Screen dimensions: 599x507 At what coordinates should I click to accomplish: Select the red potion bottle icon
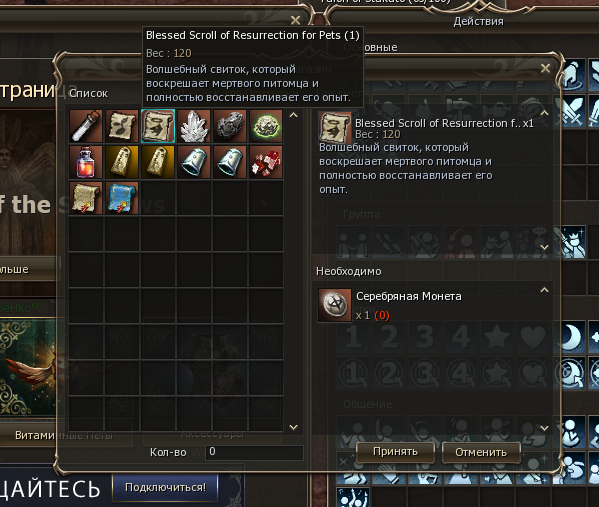point(86,162)
